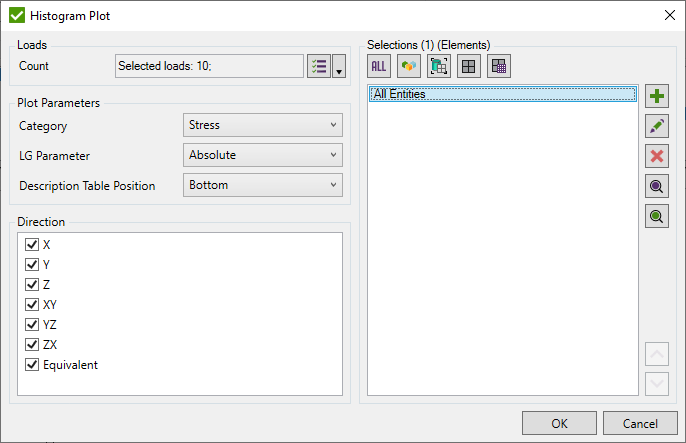Open the Category dropdown showing Stress

(264, 125)
